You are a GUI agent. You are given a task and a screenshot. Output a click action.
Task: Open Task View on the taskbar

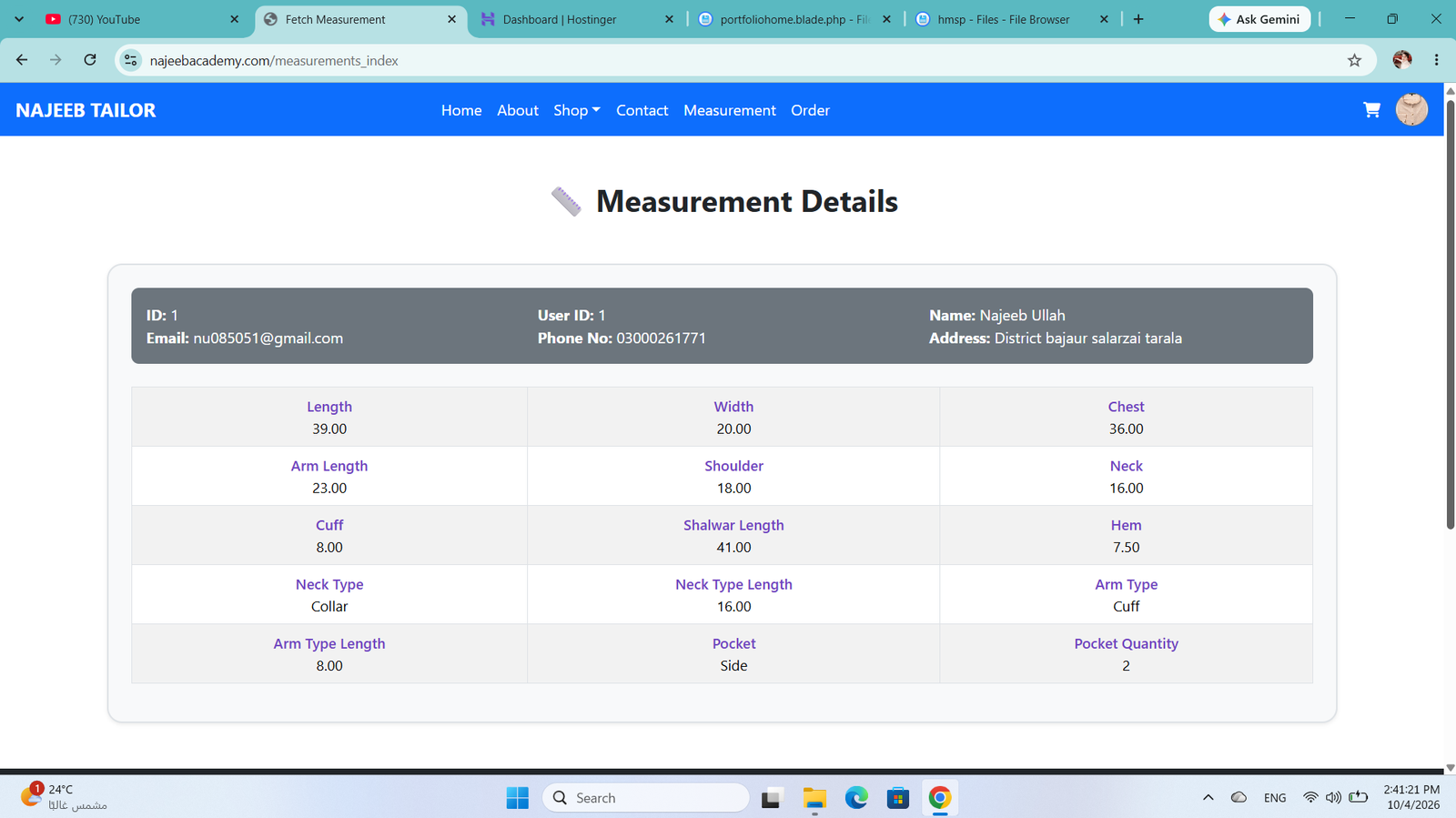pyautogui.click(x=772, y=798)
